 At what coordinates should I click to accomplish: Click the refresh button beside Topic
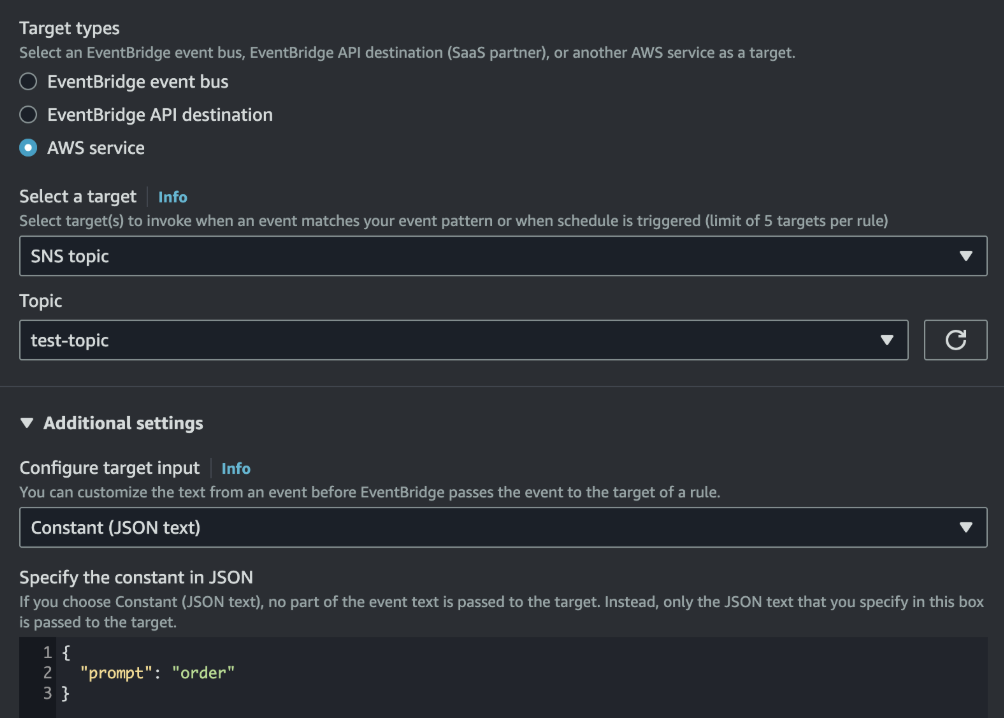click(955, 340)
